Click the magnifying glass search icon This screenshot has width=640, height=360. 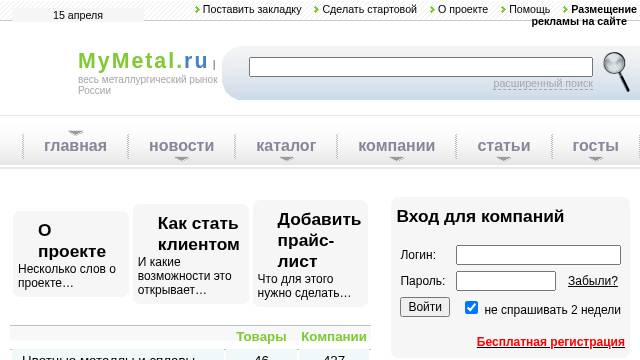pyautogui.click(x=616, y=71)
